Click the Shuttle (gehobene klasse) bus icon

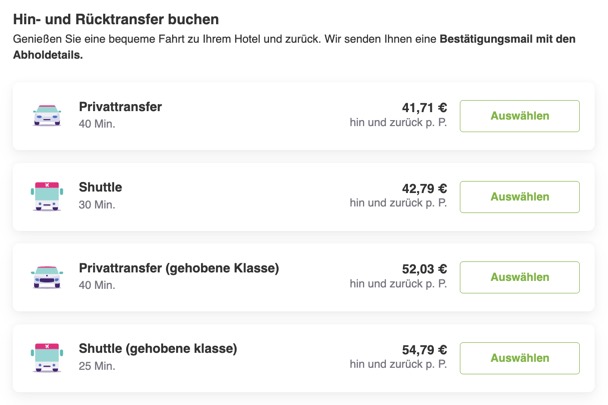47,357
